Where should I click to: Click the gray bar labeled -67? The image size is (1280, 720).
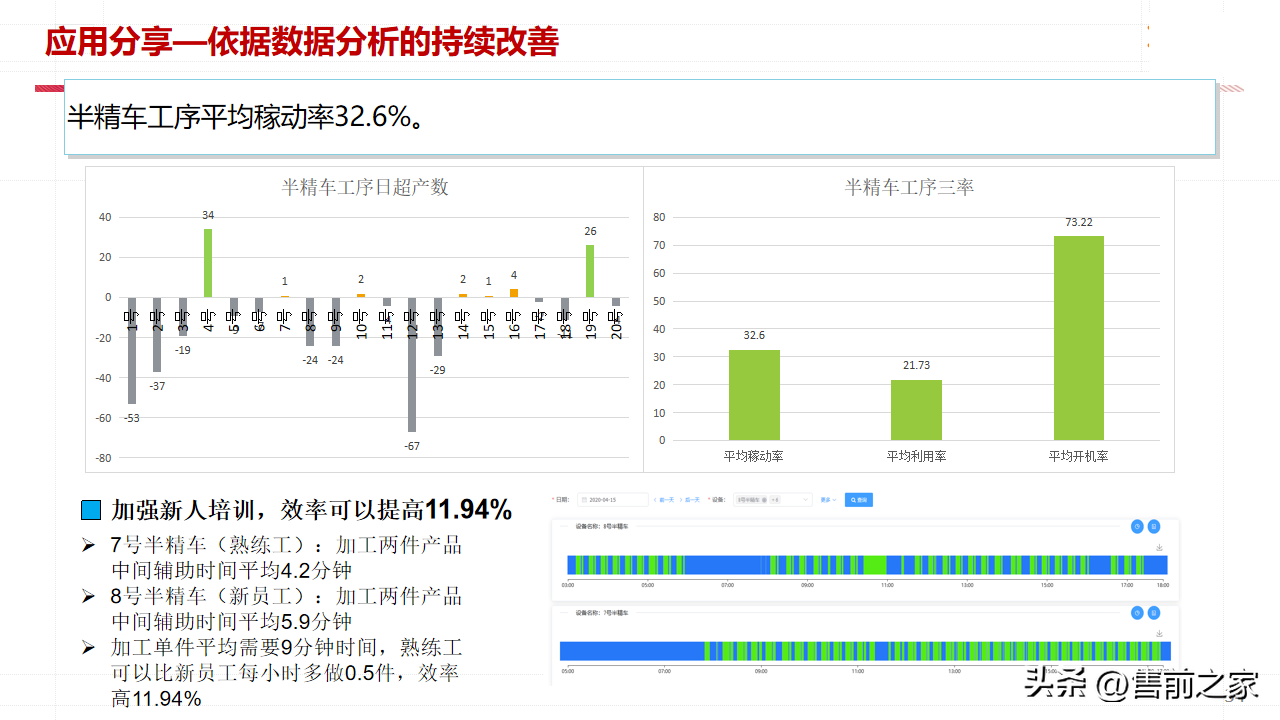[412, 364]
